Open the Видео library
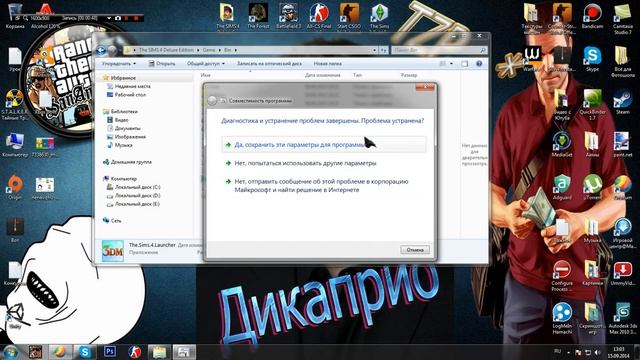The image size is (640, 360). [x=118, y=120]
